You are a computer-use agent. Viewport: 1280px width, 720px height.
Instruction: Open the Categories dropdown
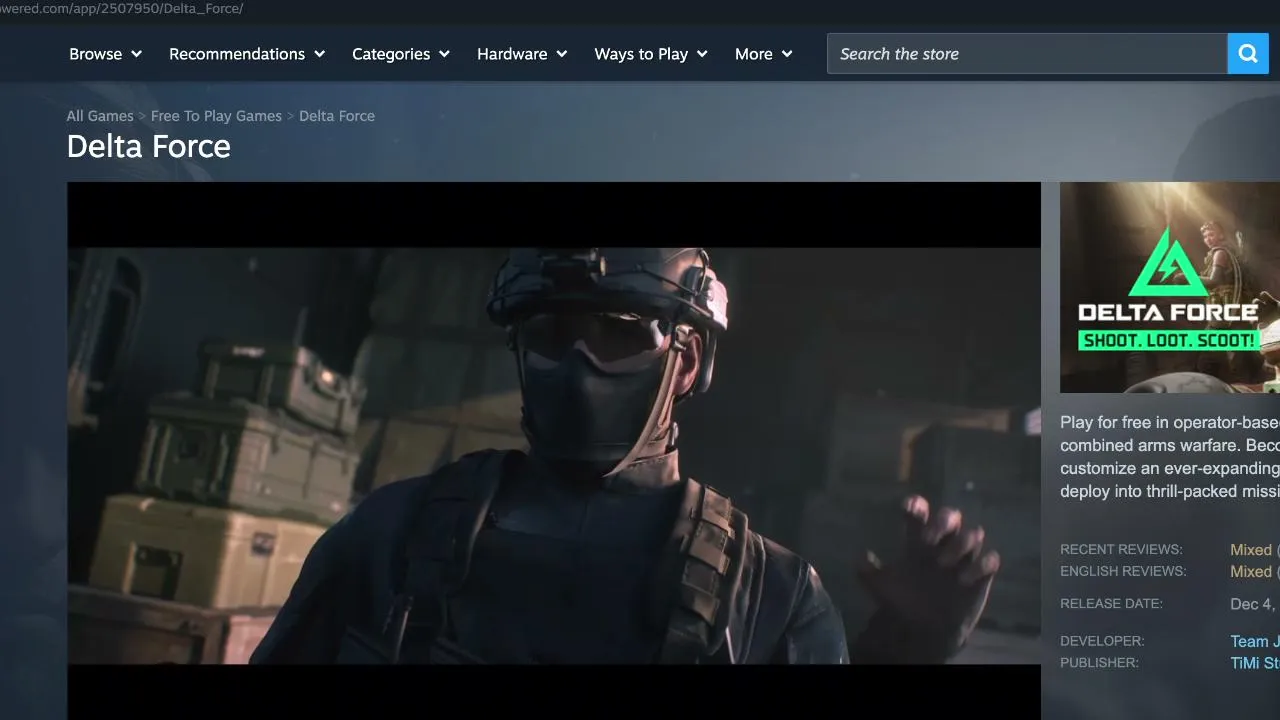point(401,54)
